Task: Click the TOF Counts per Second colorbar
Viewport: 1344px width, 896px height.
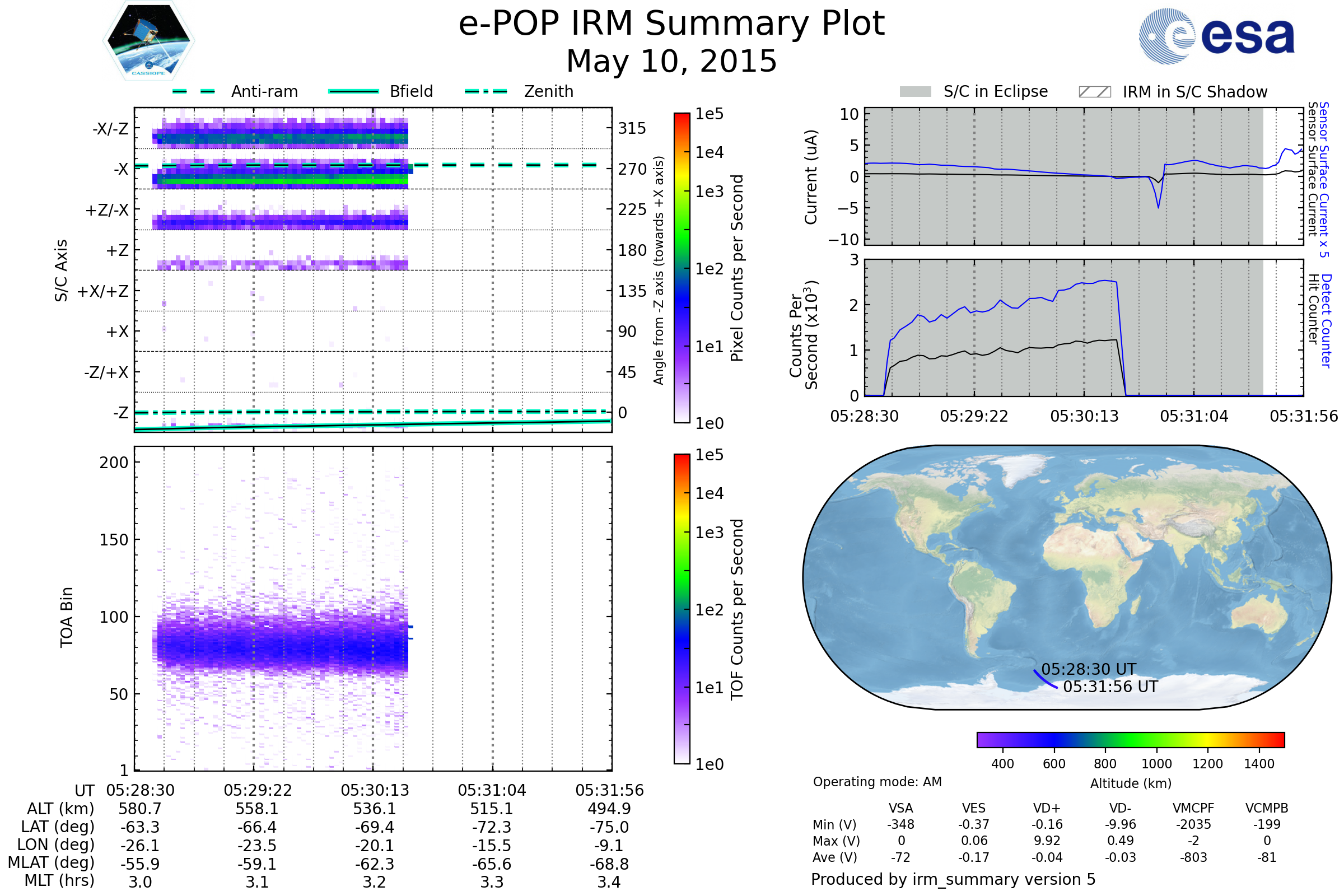Action: pyautogui.click(x=682, y=609)
